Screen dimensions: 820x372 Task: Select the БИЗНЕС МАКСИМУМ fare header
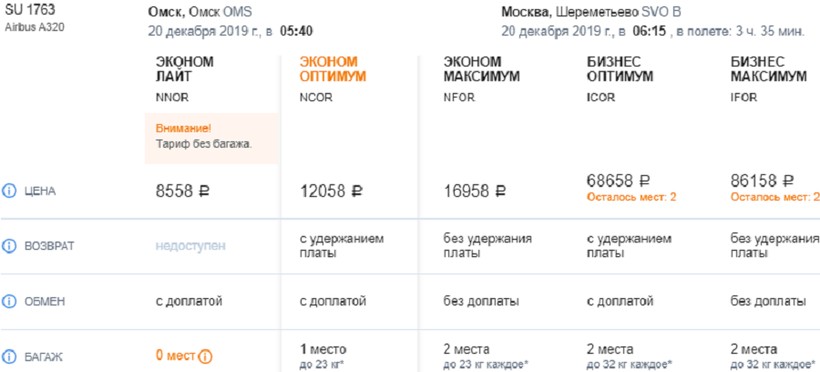point(768,69)
